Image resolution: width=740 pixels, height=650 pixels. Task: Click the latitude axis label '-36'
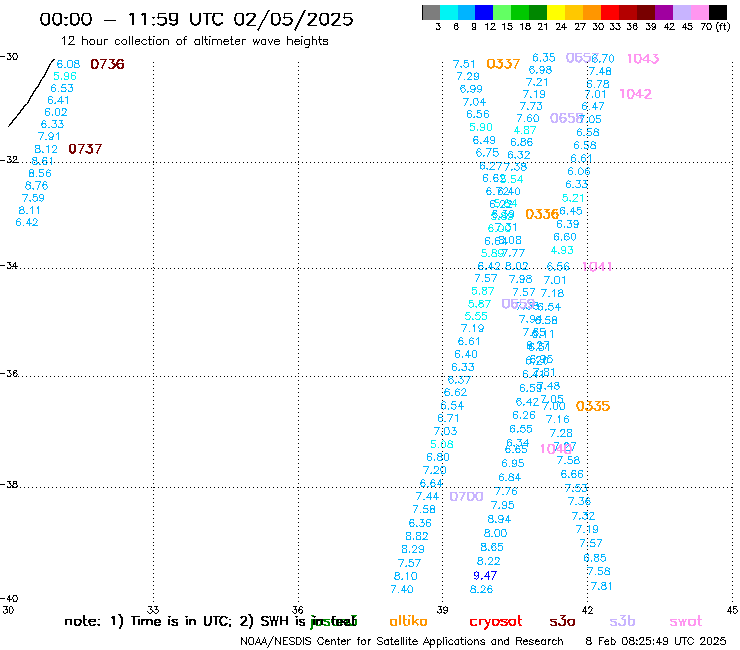click(9, 373)
